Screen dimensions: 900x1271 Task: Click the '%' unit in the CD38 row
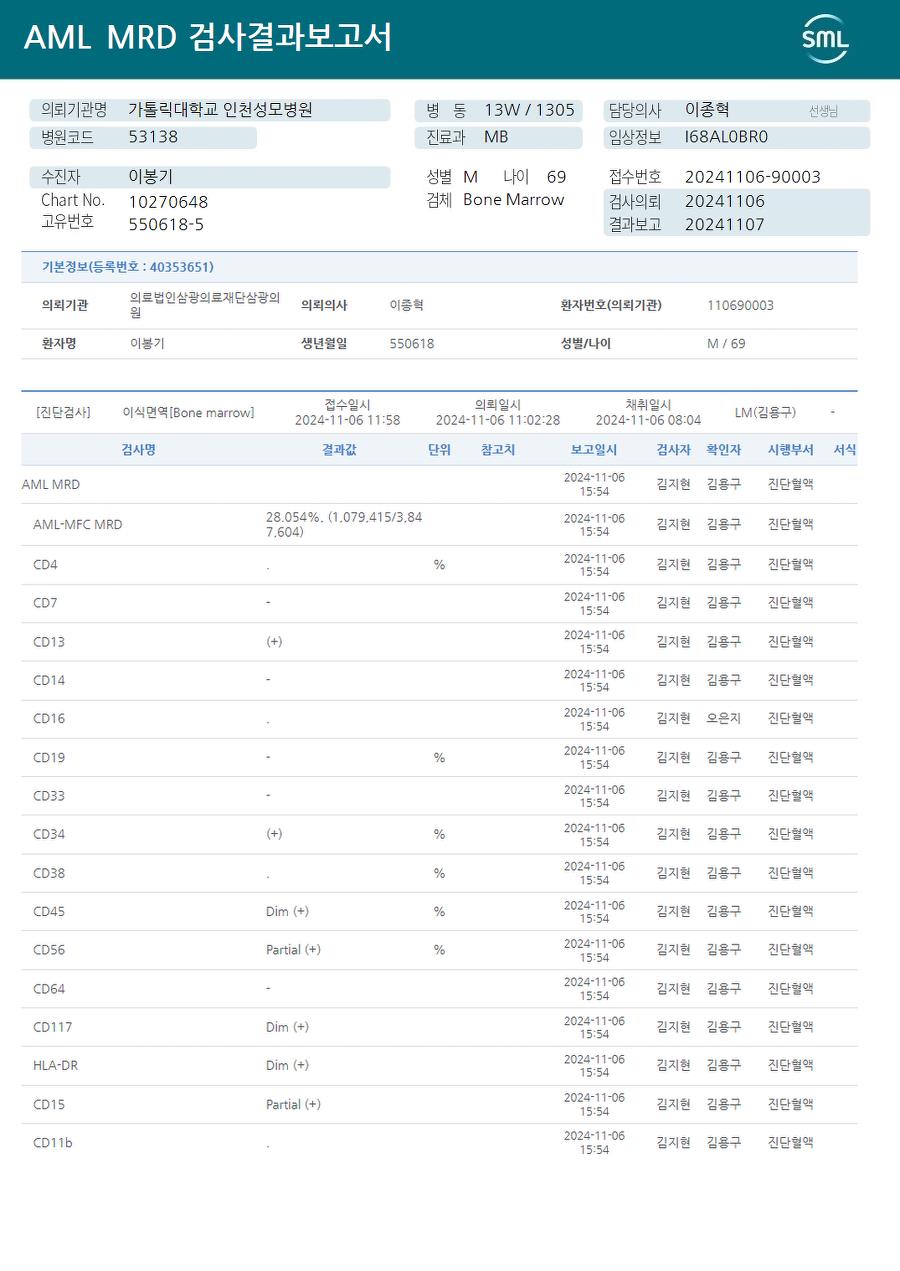click(x=439, y=873)
